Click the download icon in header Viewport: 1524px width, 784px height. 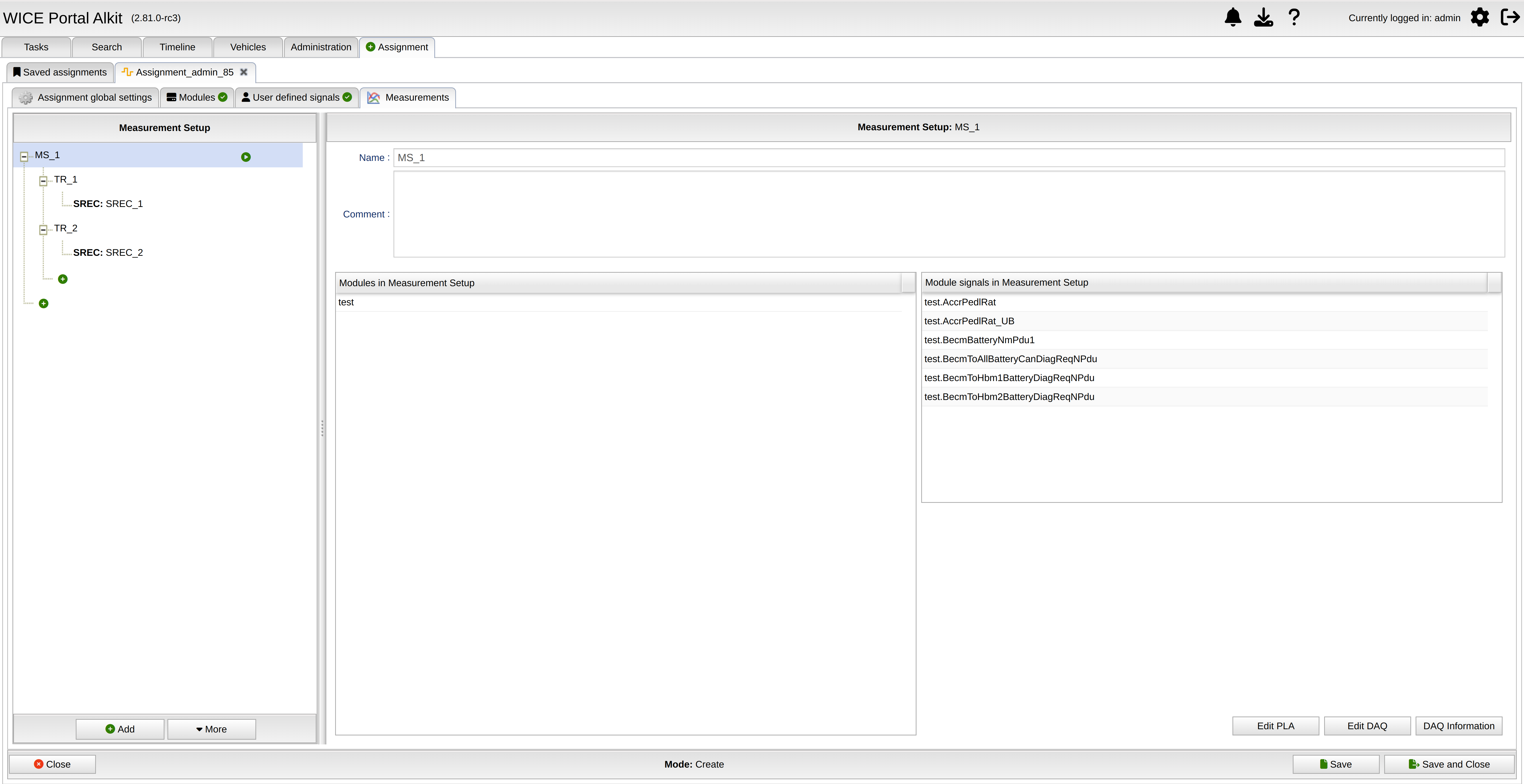[1263, 17]
